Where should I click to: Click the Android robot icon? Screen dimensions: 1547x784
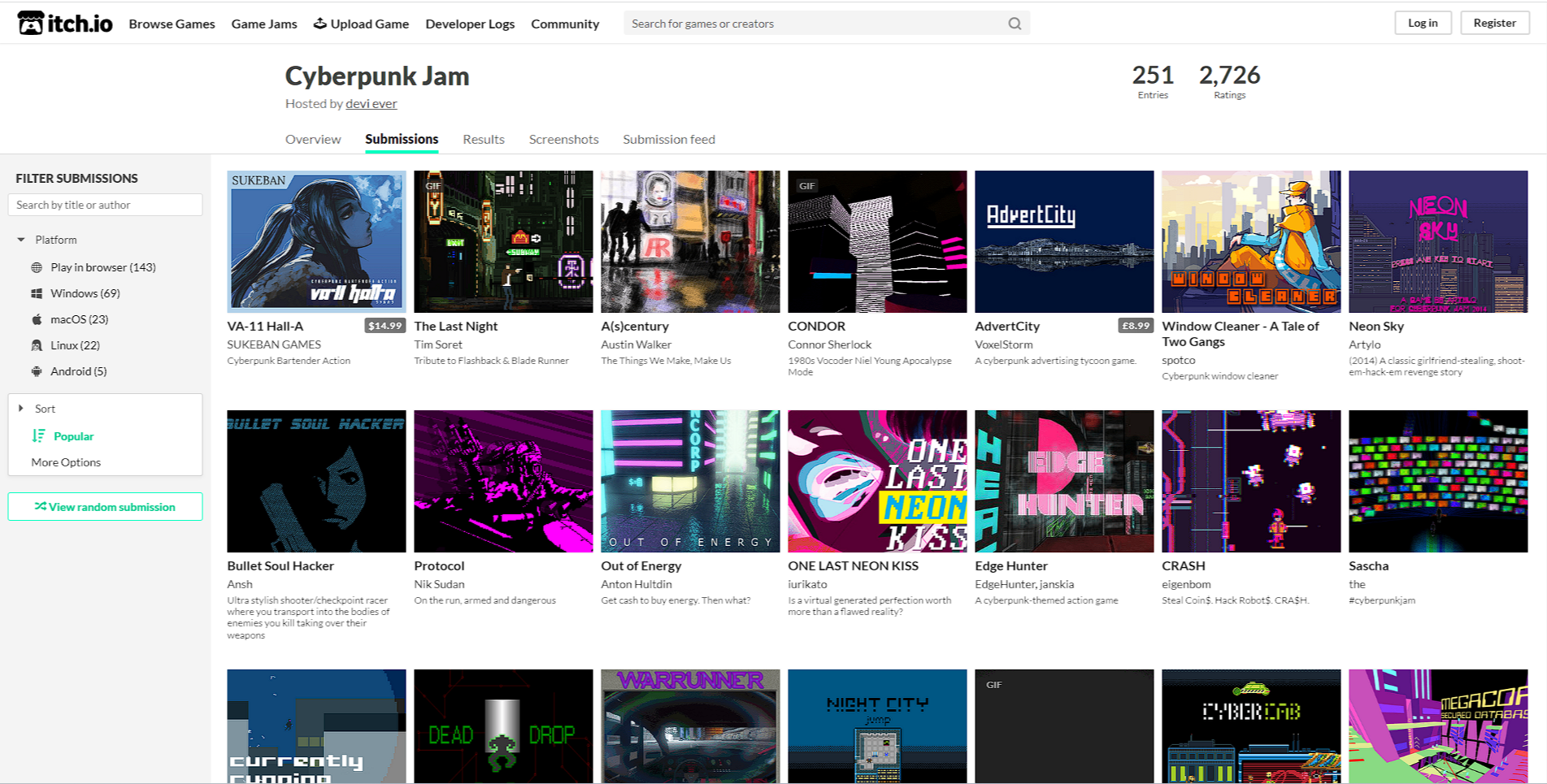37,371
